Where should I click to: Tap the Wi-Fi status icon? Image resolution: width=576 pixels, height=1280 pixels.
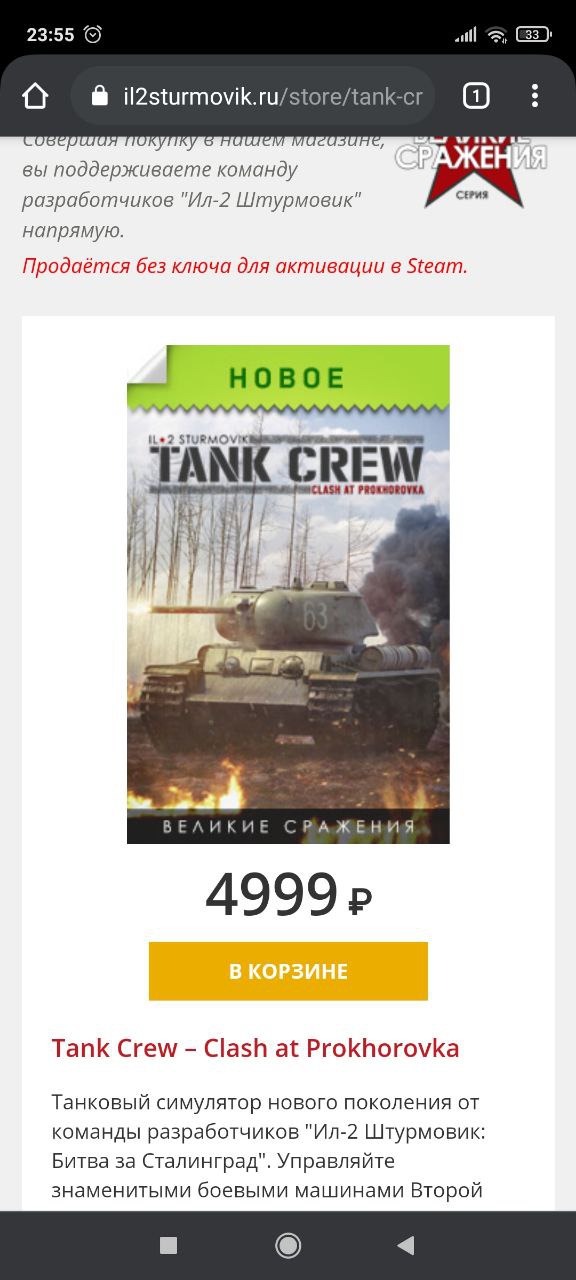tap(496, 34)
